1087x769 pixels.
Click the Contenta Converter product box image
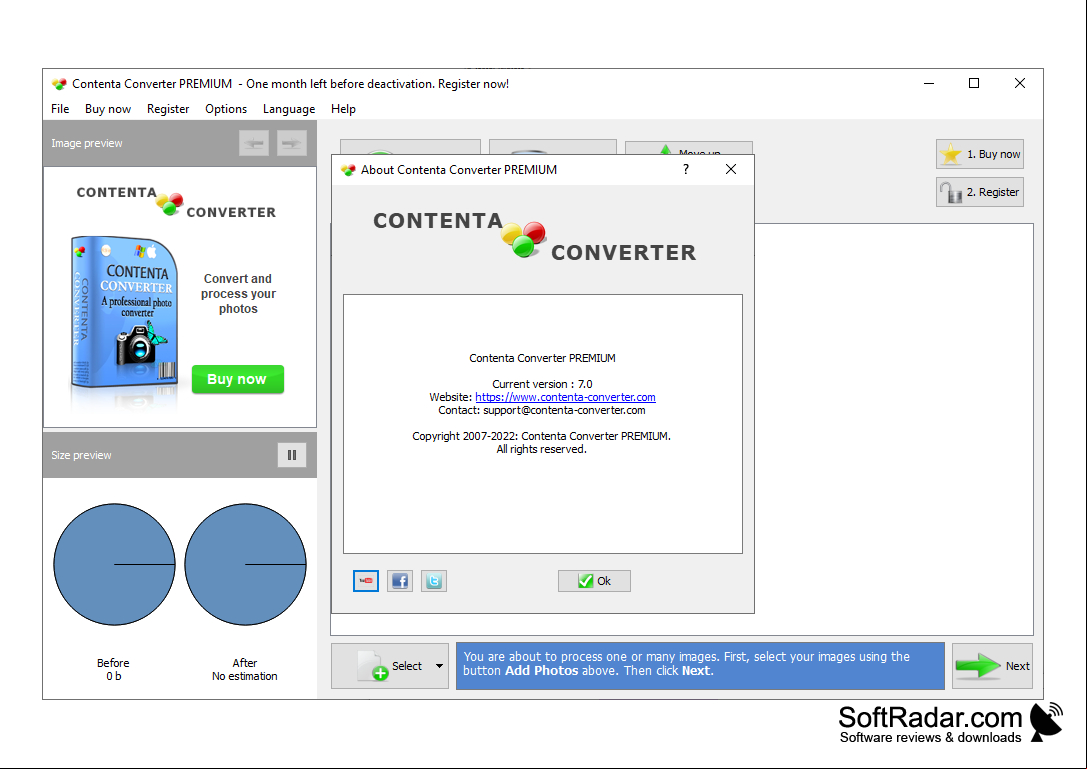pos(124,312)
